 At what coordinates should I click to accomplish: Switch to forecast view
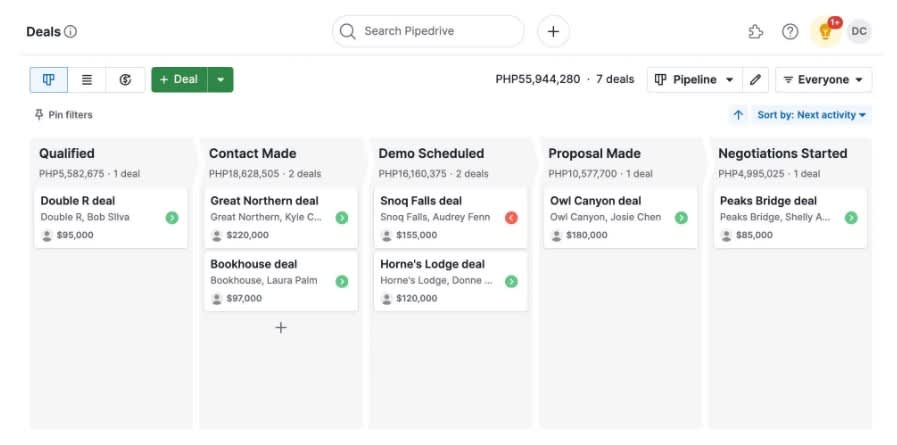(x=125, y=80)
